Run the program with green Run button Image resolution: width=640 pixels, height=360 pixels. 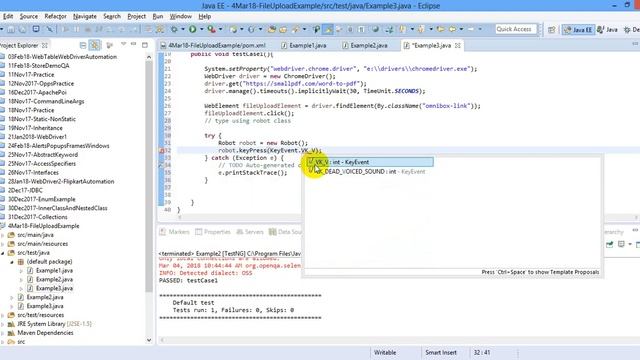(192, 29)
